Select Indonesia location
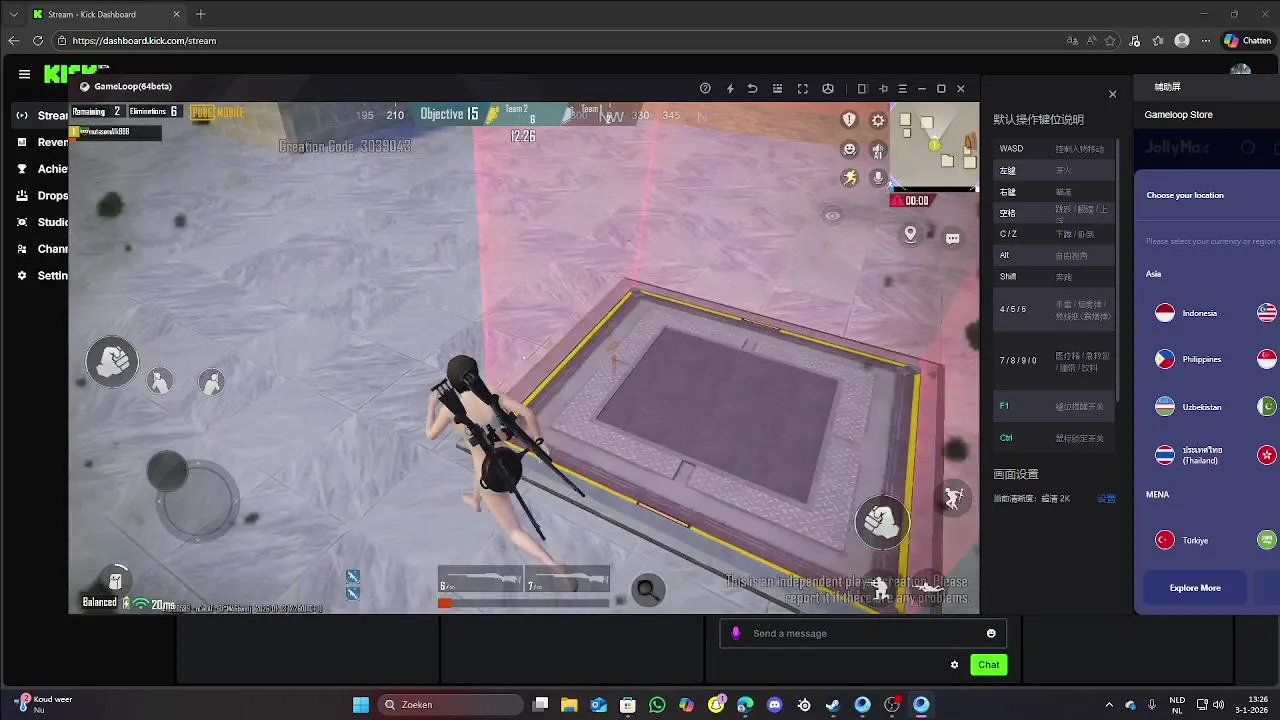1280x720 pixels. pyautogui.click(x=1188, y=313)
